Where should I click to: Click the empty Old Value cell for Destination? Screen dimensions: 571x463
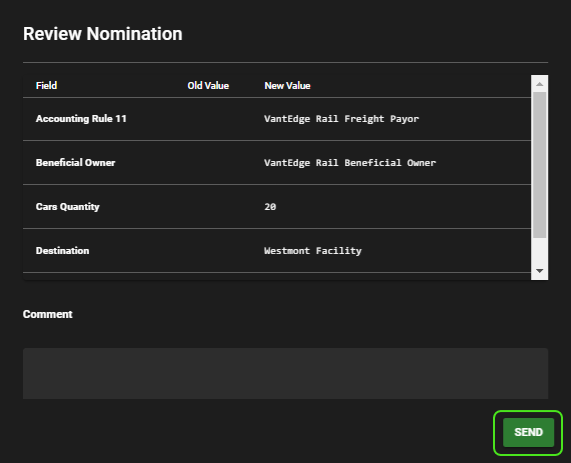(219, 251)
